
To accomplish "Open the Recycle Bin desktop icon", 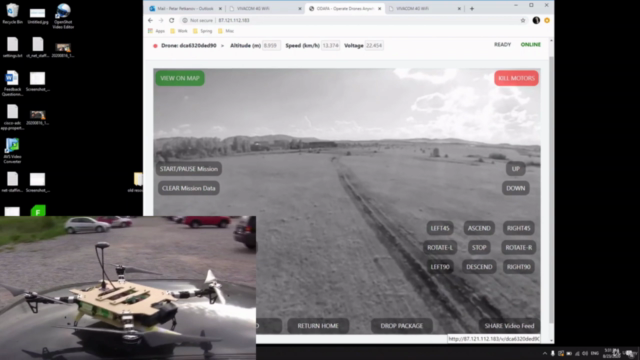I will (12, 13).
